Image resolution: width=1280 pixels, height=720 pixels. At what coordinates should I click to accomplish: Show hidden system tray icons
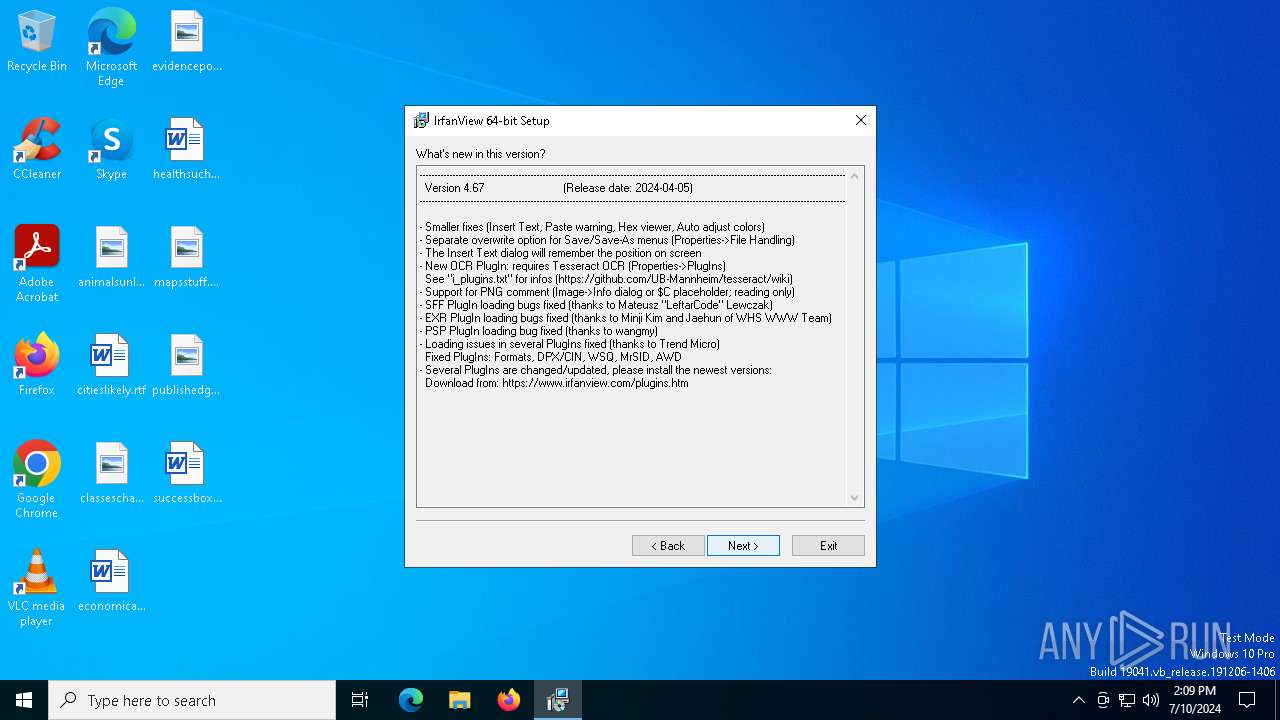[x=1078, y=700]
